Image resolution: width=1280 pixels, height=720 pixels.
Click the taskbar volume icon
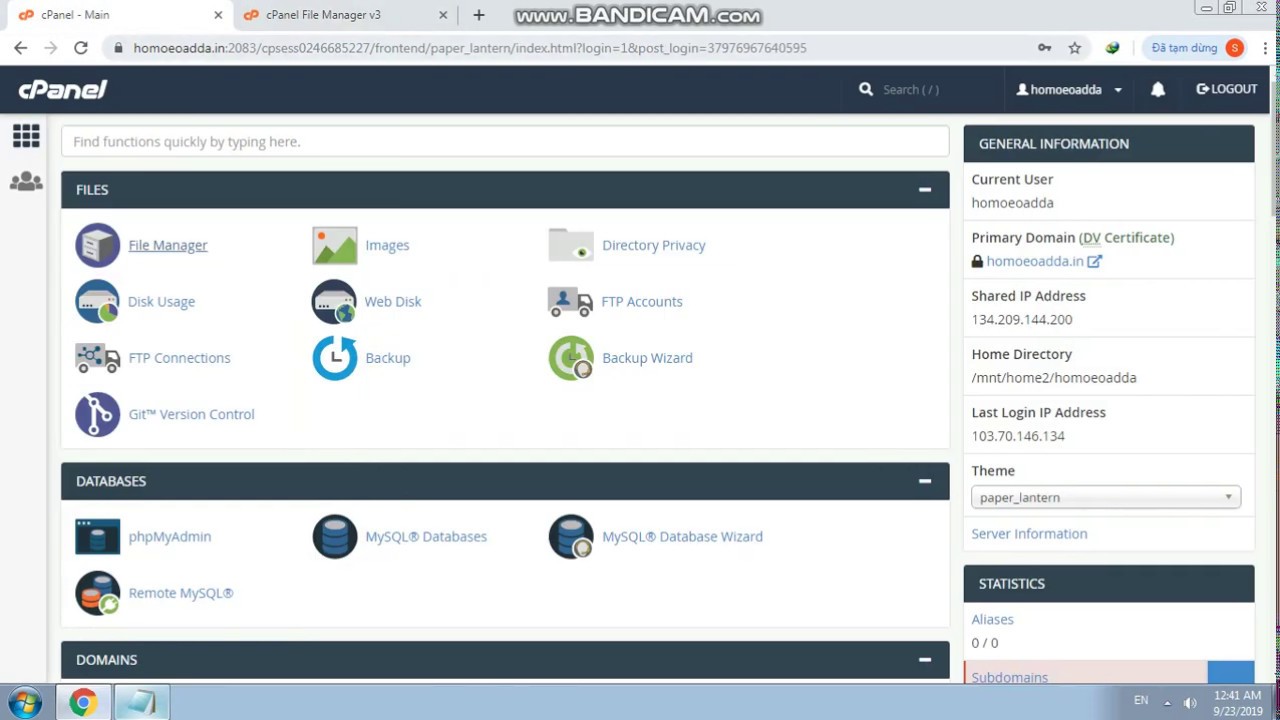(x=1190, y=702)
